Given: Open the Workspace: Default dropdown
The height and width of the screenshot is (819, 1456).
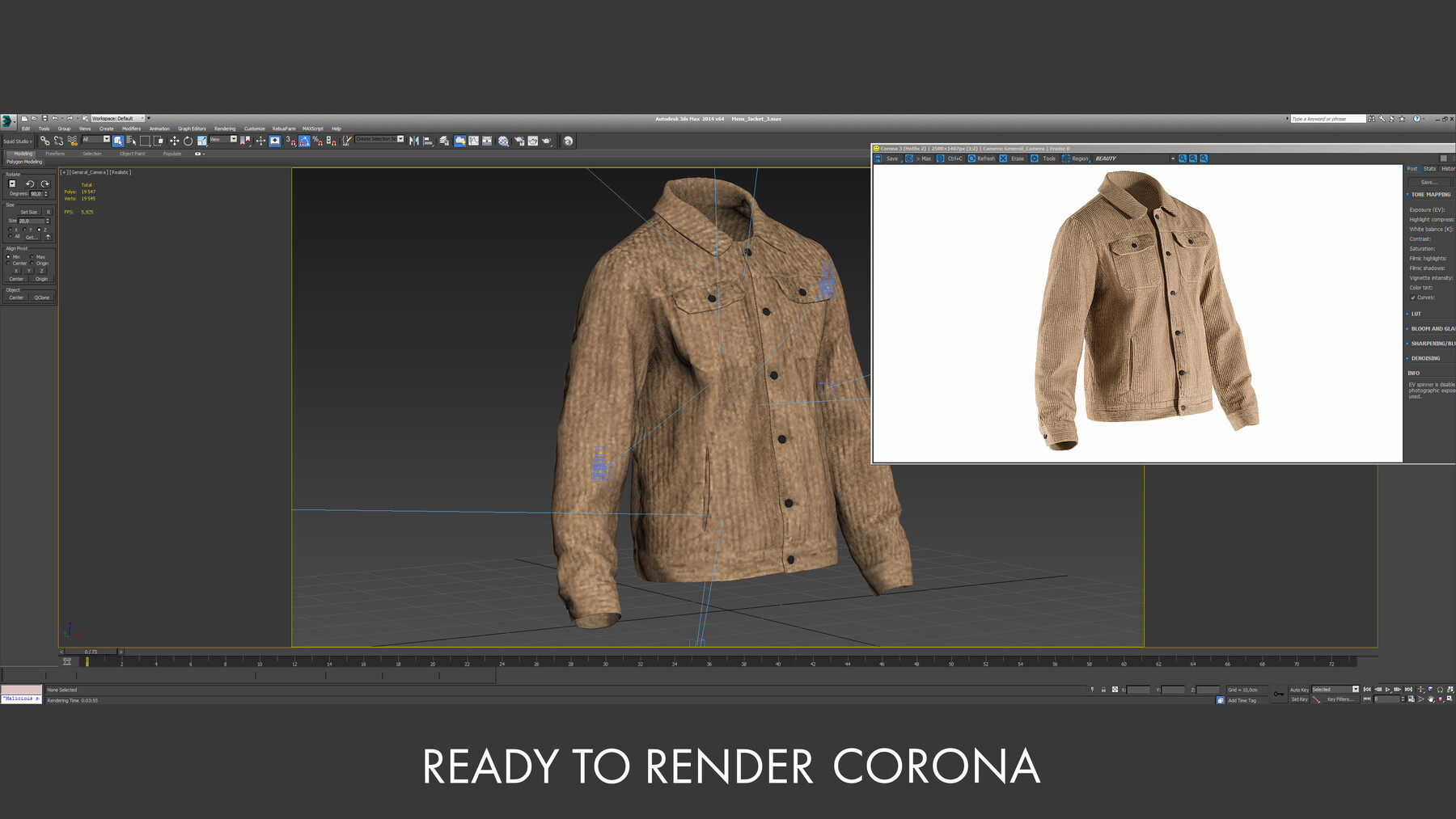Looking at the screenshot, I should (118, 118).
